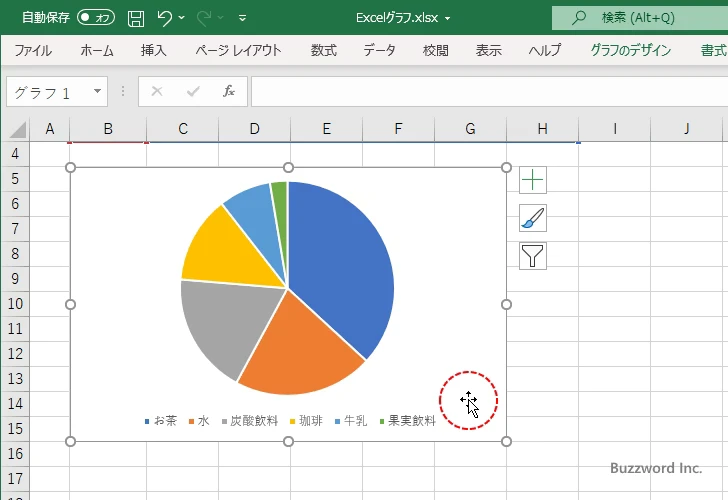Click the お茶 legend entry
728x500 pixels.
pos(161,421)
